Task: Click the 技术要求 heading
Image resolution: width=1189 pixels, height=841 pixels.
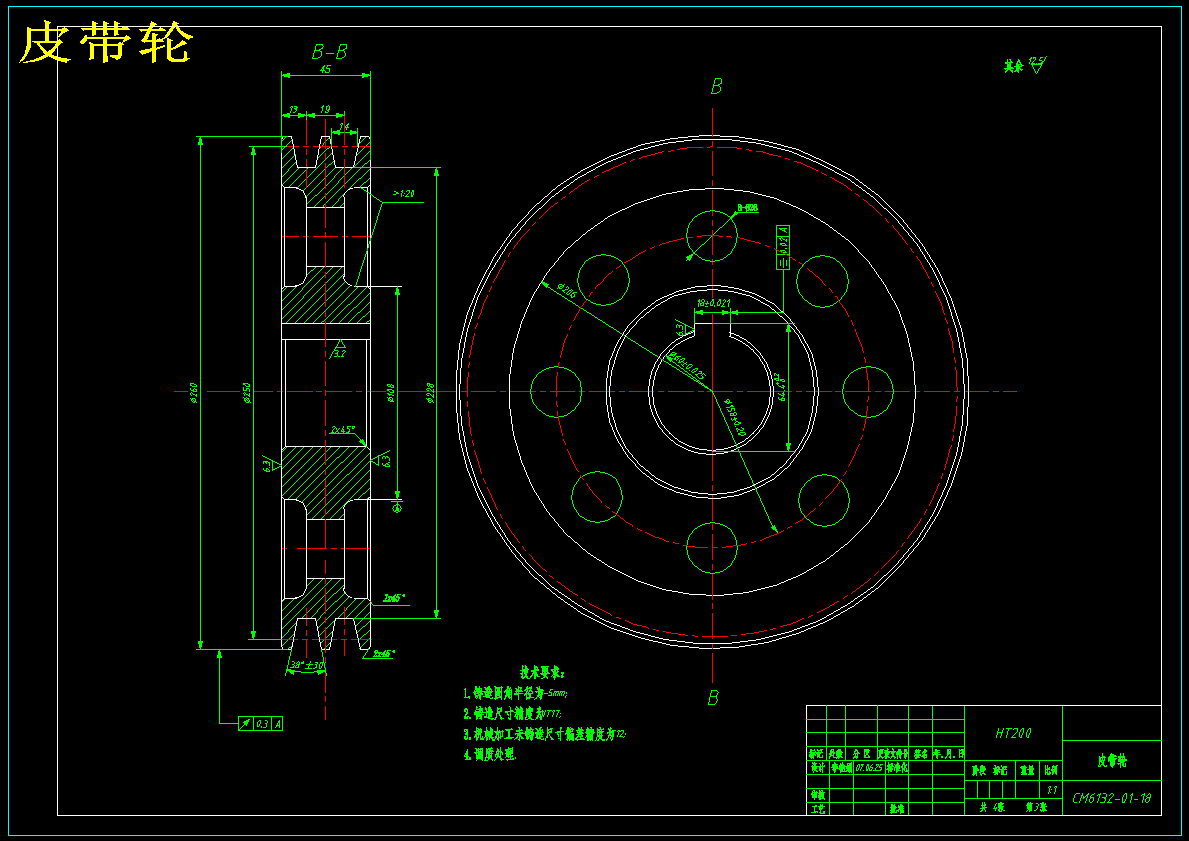Action: 541,672
